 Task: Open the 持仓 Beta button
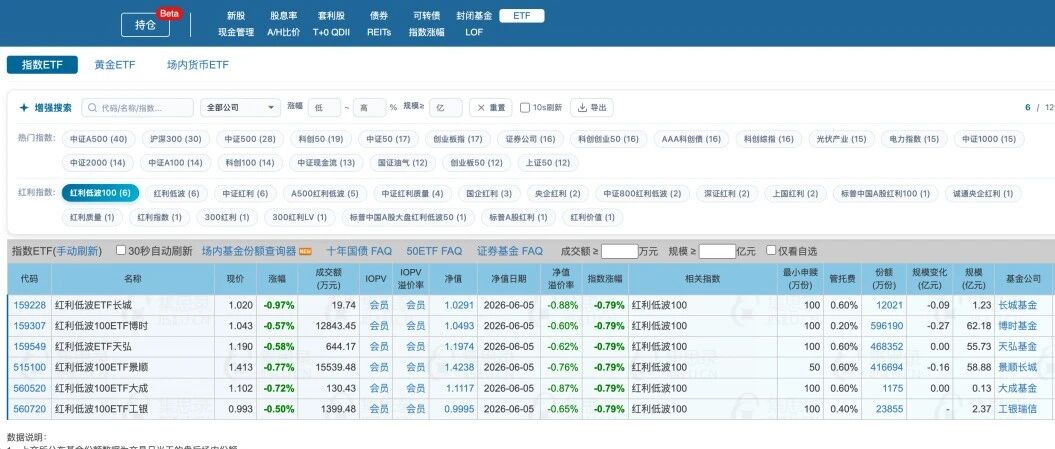[x=145, y=25]
